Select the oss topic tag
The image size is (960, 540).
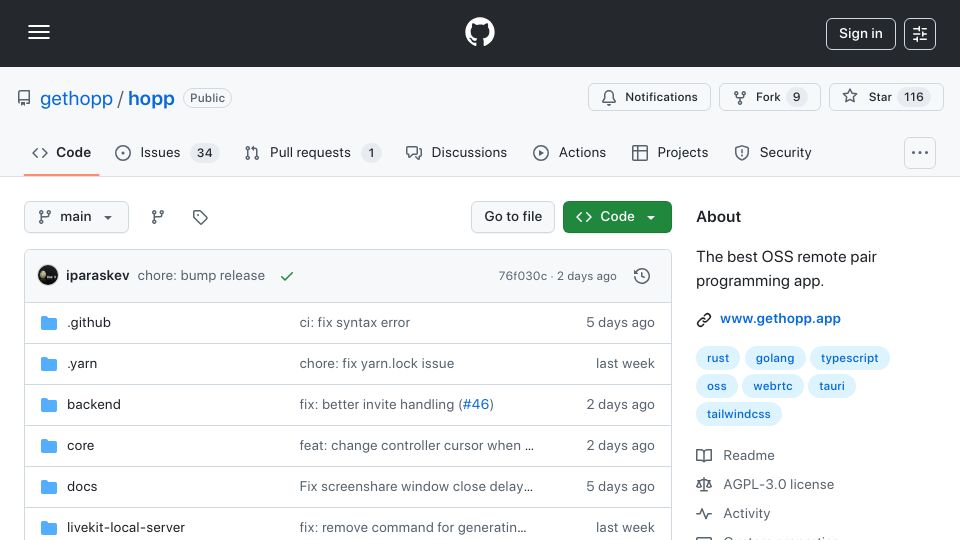(x=716, y=386)
